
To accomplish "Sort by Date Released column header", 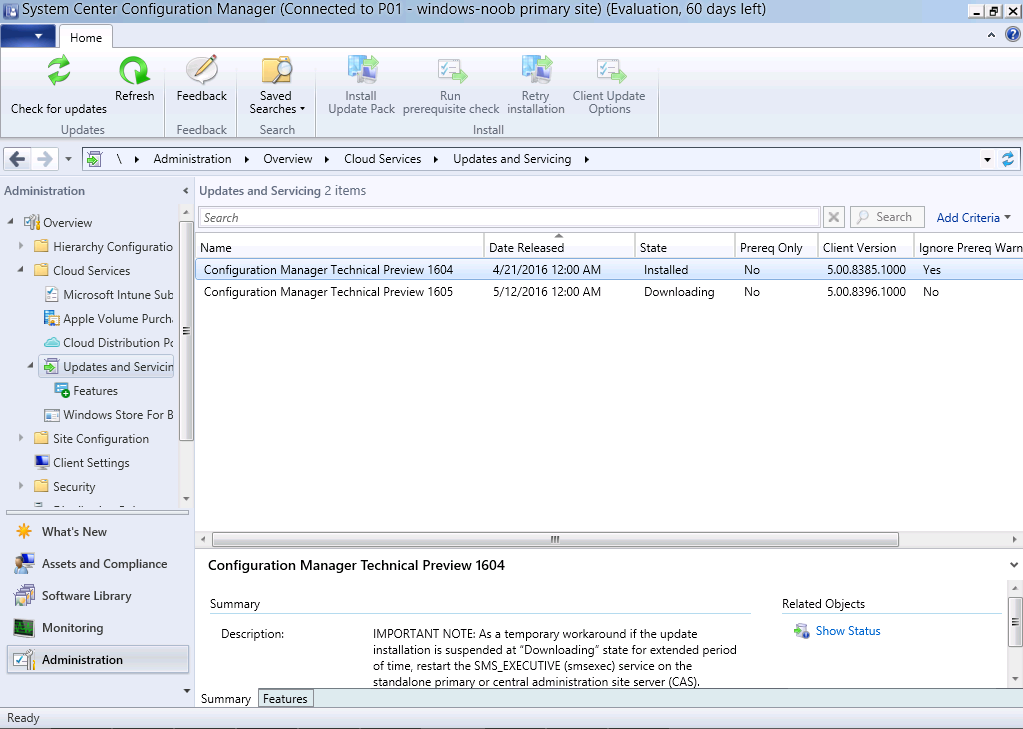I will pos(559,247).
